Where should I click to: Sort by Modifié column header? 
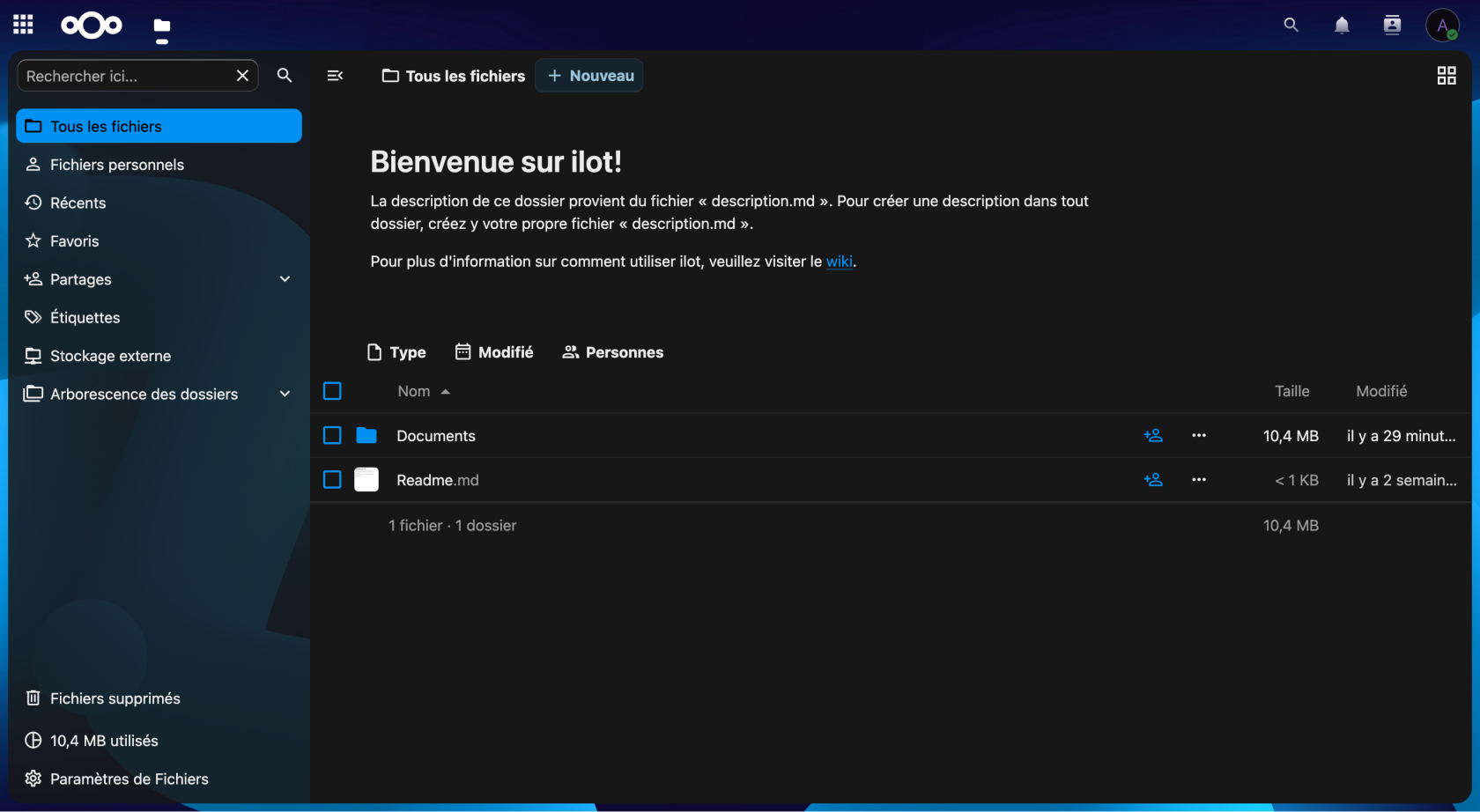coord(1381,391)
